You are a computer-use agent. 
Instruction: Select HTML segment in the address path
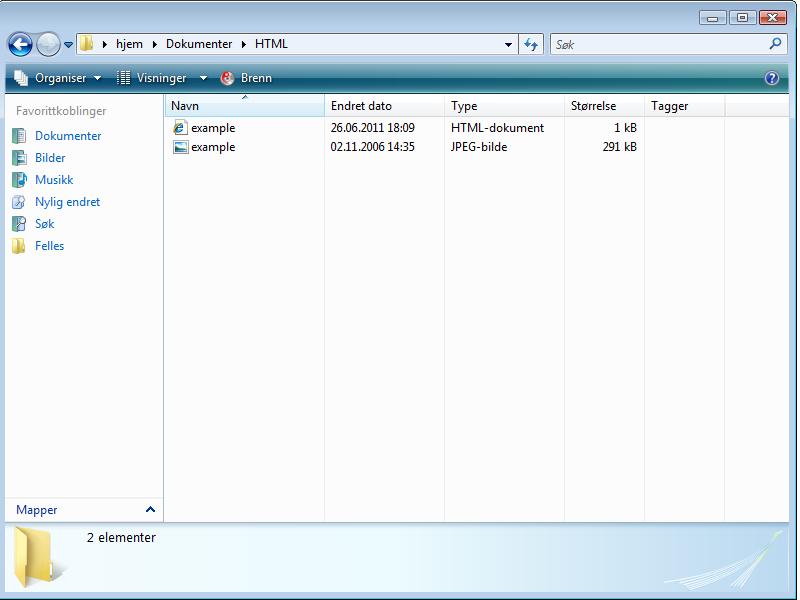(x=271, y=44)
